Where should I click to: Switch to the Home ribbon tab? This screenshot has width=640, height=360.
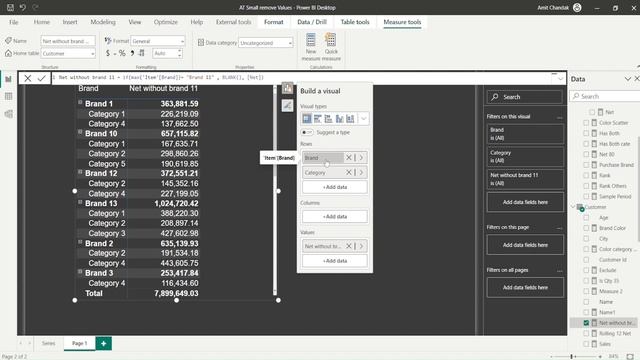point(42,22)
